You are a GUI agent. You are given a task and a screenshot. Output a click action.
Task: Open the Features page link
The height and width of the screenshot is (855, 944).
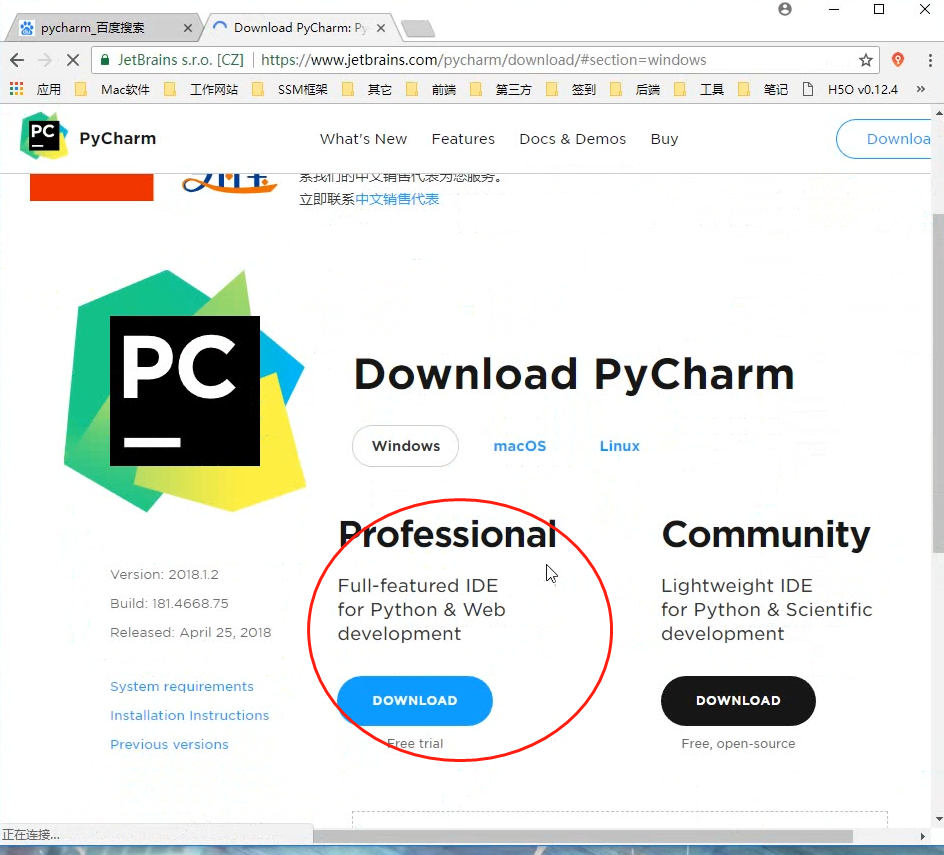(463, 139)
